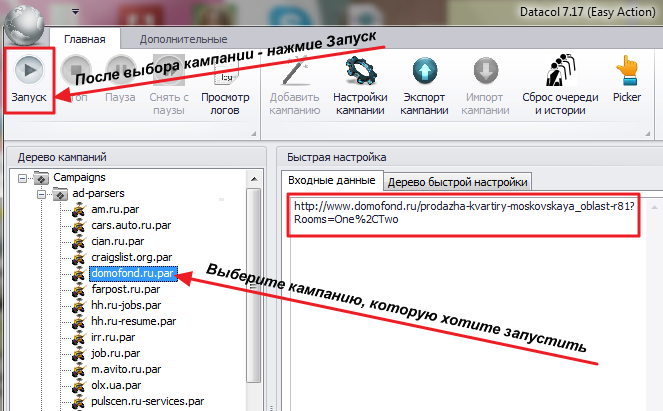663x411 pixels.
Task: Click the Пауза toolbar button
Action: pyautogui.click(x=120, y=80)
